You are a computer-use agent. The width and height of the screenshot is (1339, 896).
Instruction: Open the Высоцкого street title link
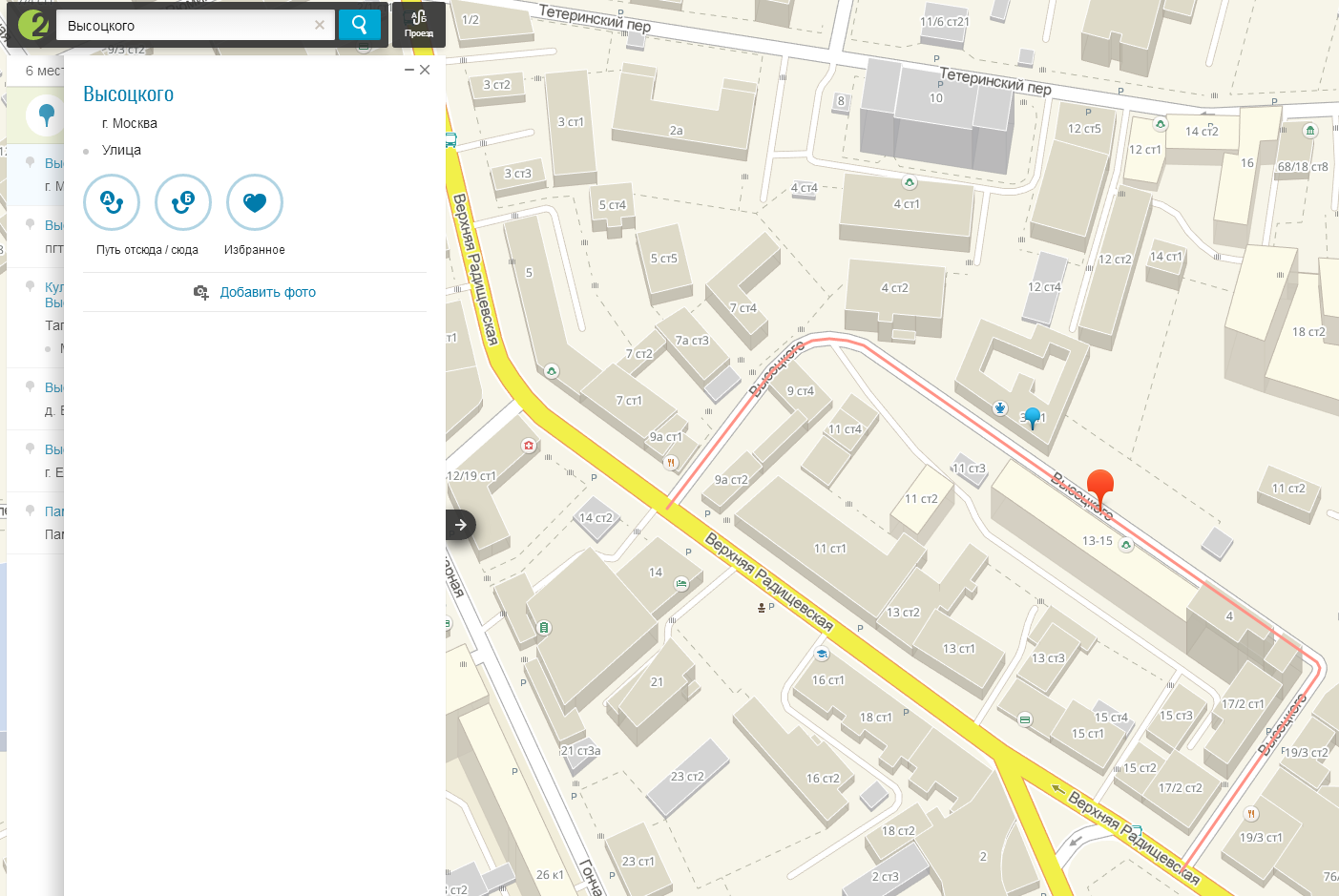[128, 94]
